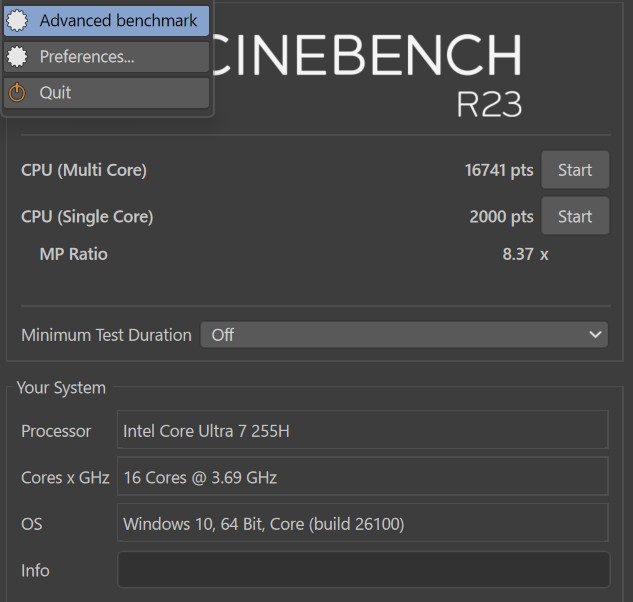Click the OS label
633x602 pixels.
[x=31, y=524]
